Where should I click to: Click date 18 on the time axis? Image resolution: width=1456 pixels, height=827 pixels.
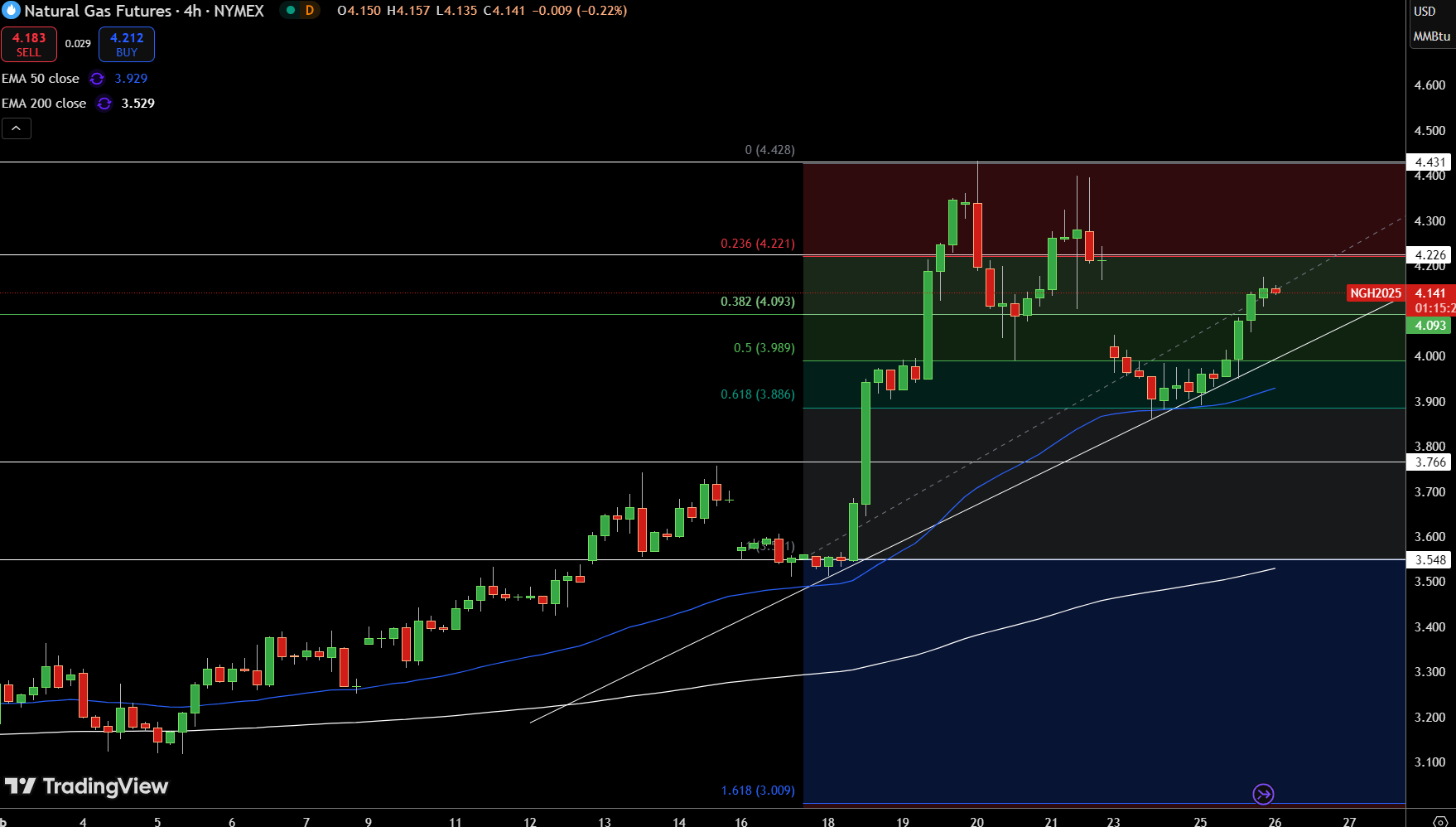click(x=828, y=821)
